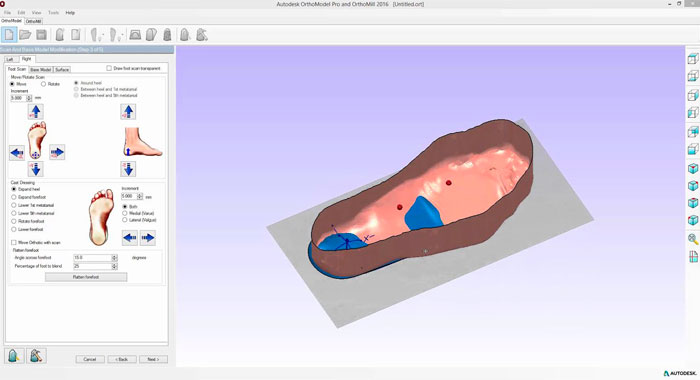Move the foot scan right with the blue arrow
700x380 pixels.
[x=57, y=152]
